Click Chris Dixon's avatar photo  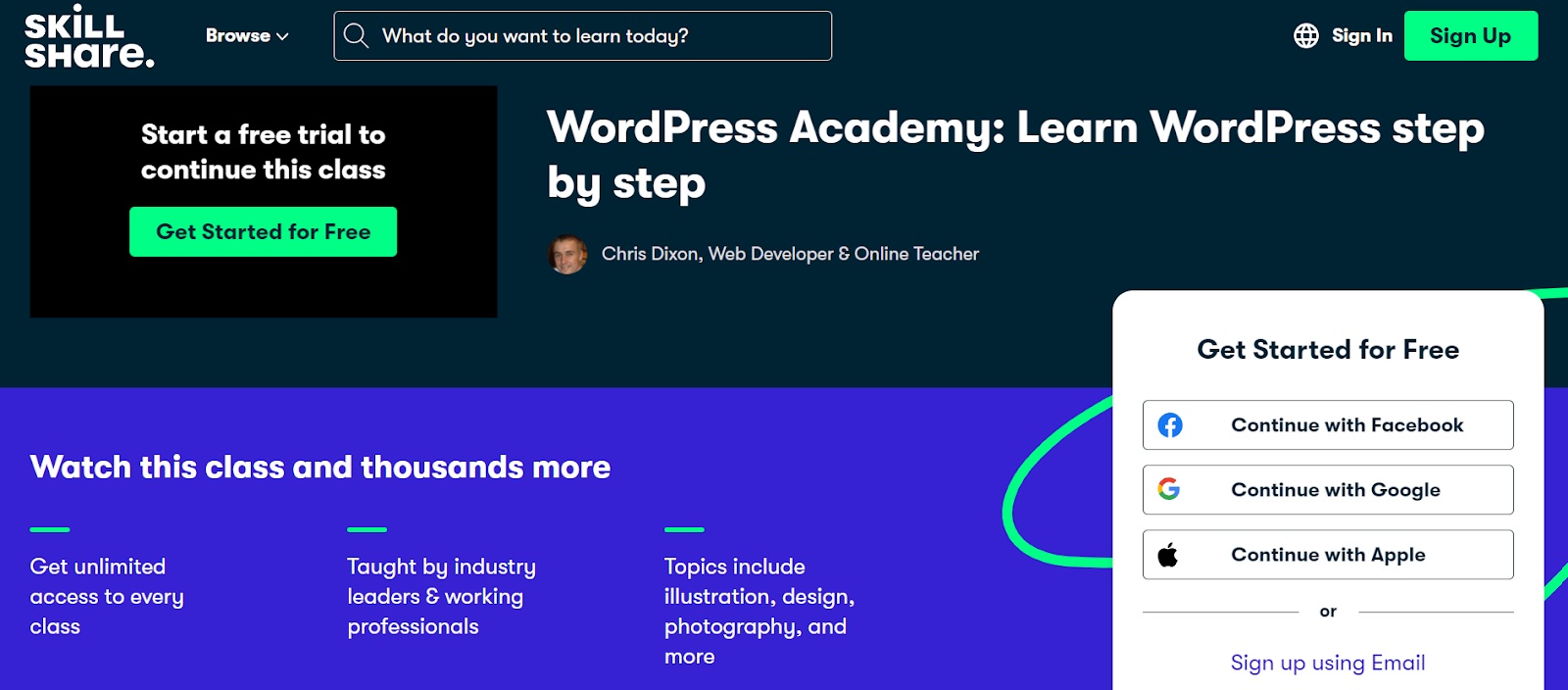click(567, 255)
